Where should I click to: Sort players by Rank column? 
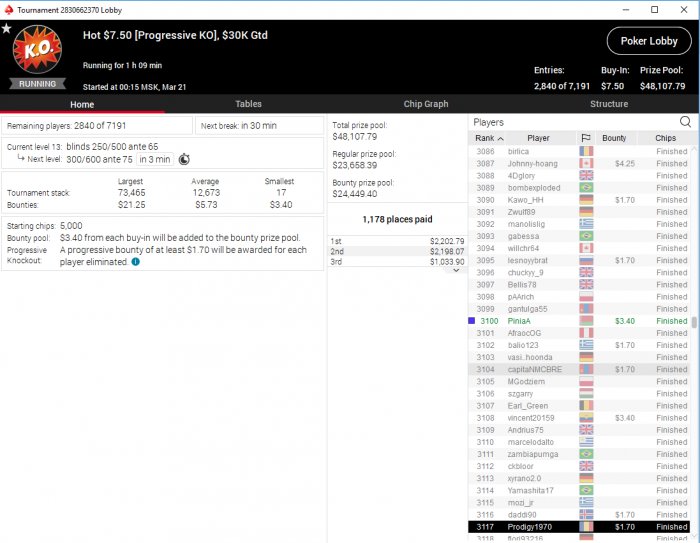[489, 138]
